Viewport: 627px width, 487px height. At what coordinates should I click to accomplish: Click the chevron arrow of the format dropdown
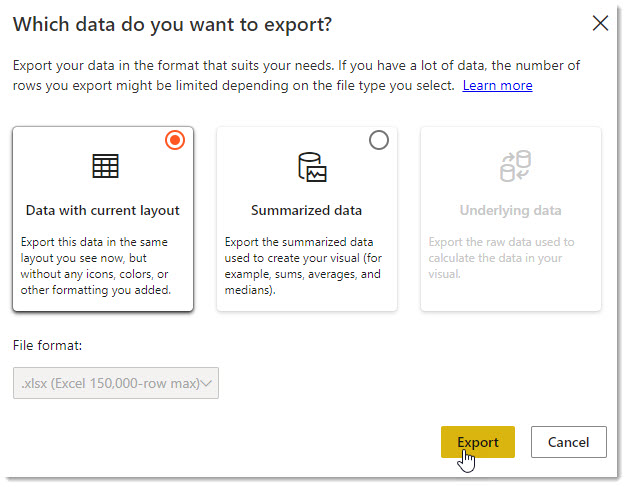tap(206, 383)
